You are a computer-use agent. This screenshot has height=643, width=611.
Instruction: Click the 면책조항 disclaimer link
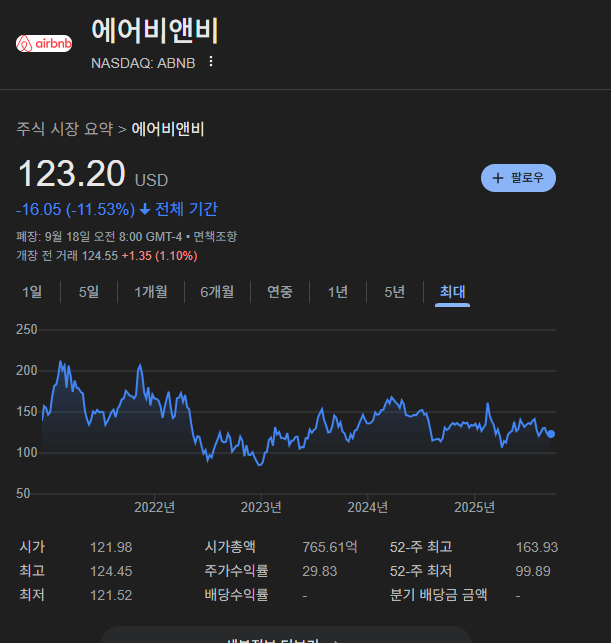coord(215,237)
